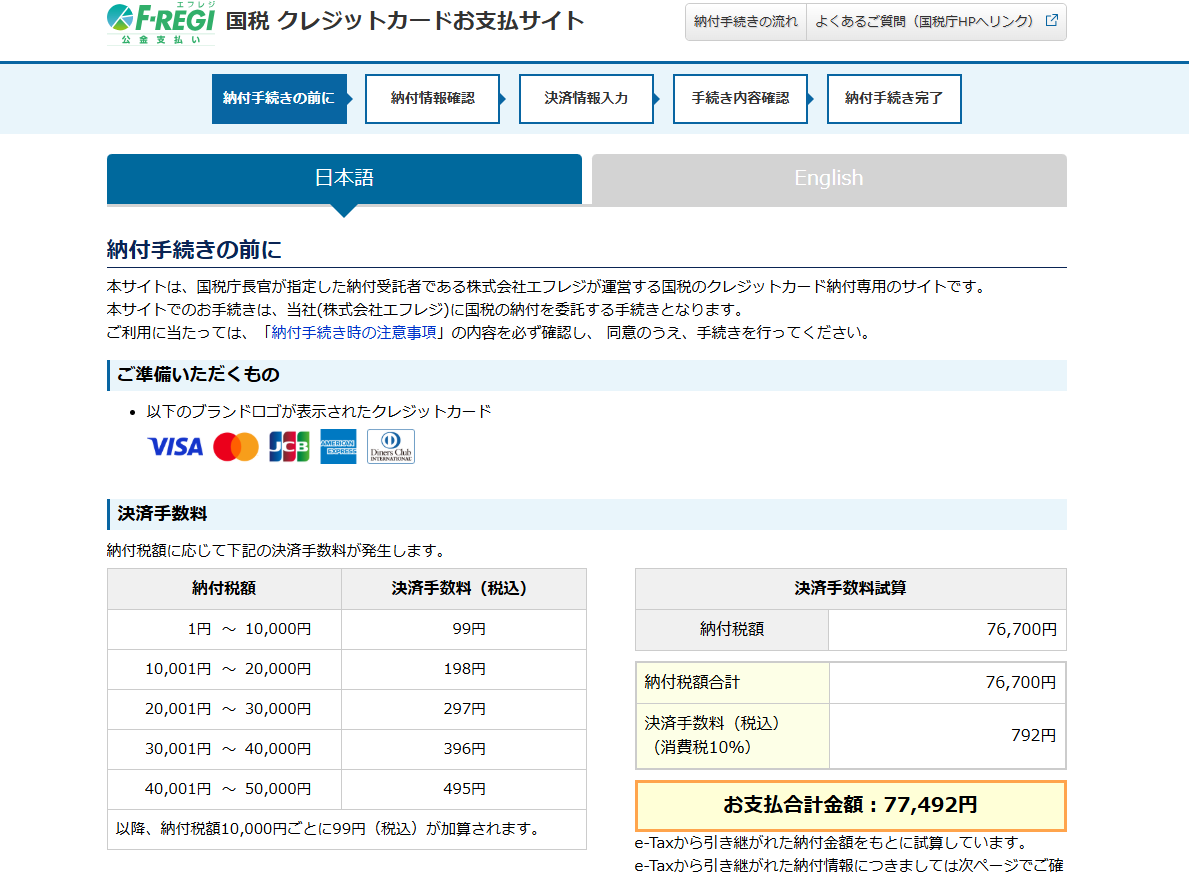This screenshot has width=1189, height=877.
Task: Click the 納付税額 76,700円 value cell
Action: 946,630
